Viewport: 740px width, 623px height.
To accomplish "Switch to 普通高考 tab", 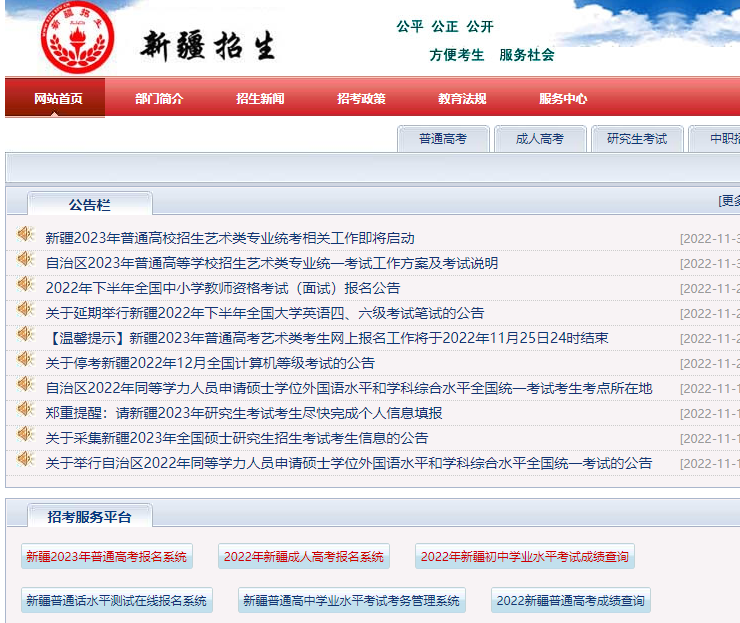I will [x=443, y=139].
